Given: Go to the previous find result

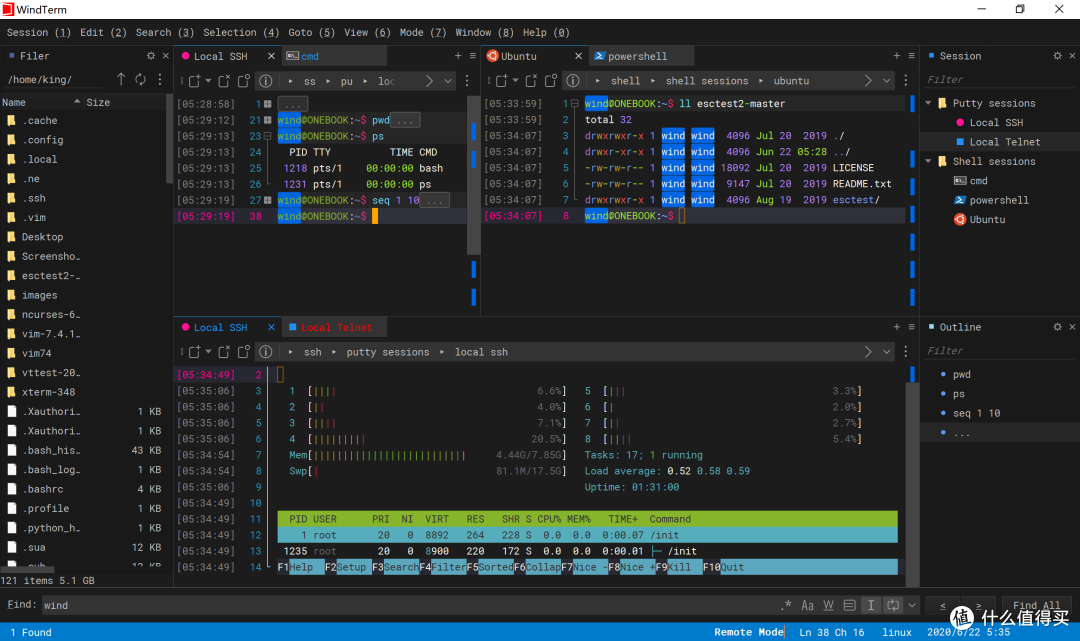Looking at the screenshot, I should tap(943, 605).
